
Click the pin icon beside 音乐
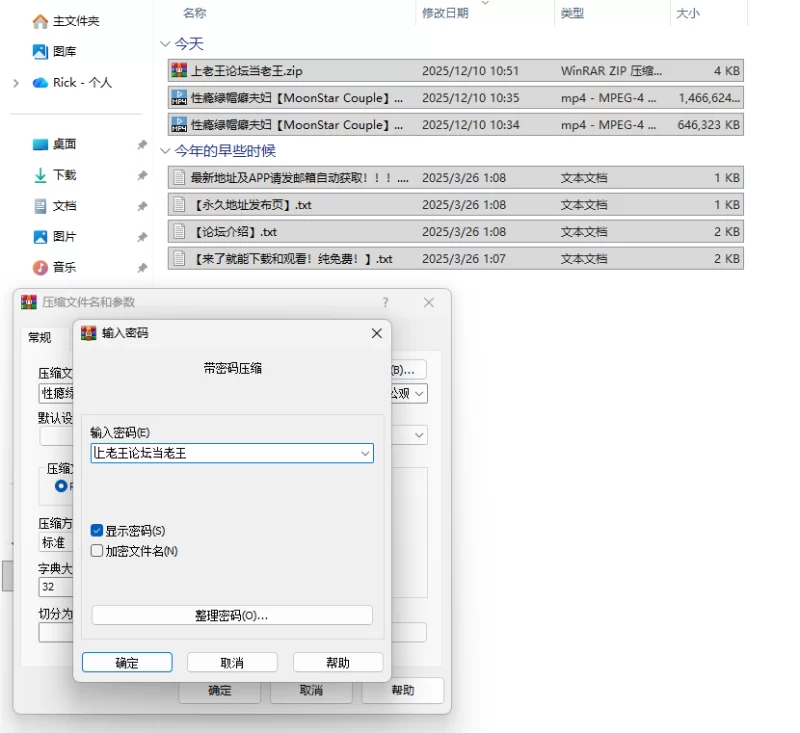(x=142, y=268)
